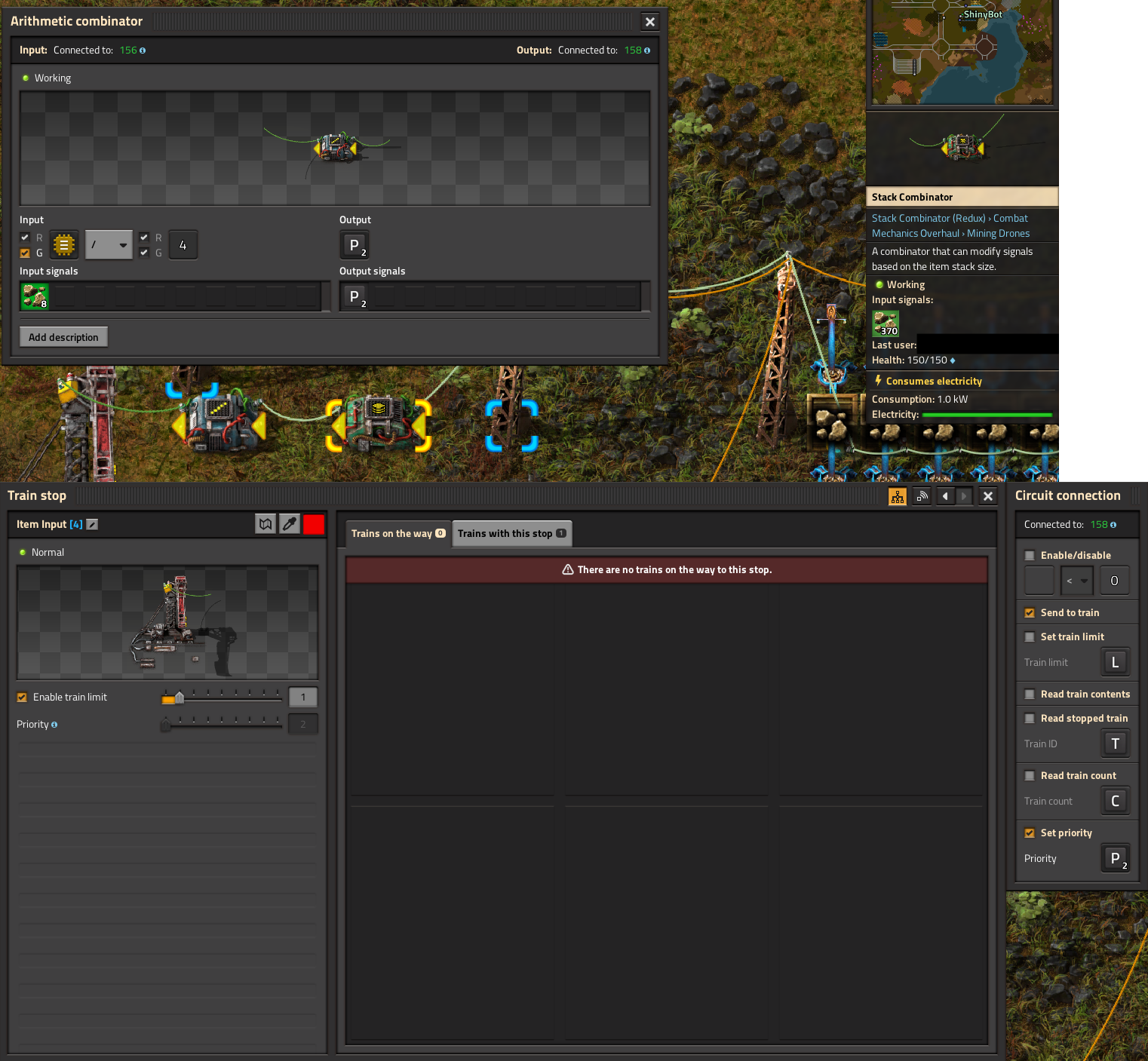The image size is (1148, 1061).
Task: Click the "Working" status in combinator window
Action: (x=53, y=78)
